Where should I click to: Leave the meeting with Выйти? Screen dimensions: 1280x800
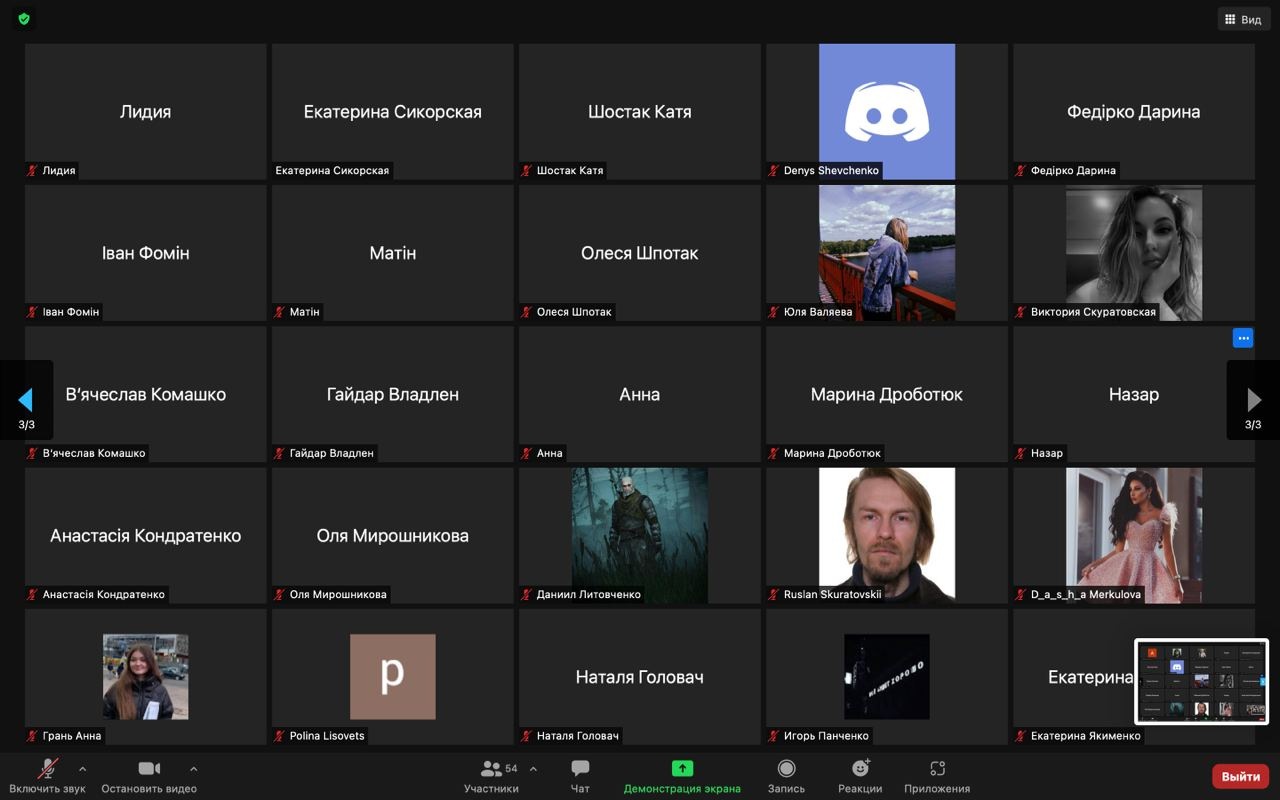(x=1241, y=776)
